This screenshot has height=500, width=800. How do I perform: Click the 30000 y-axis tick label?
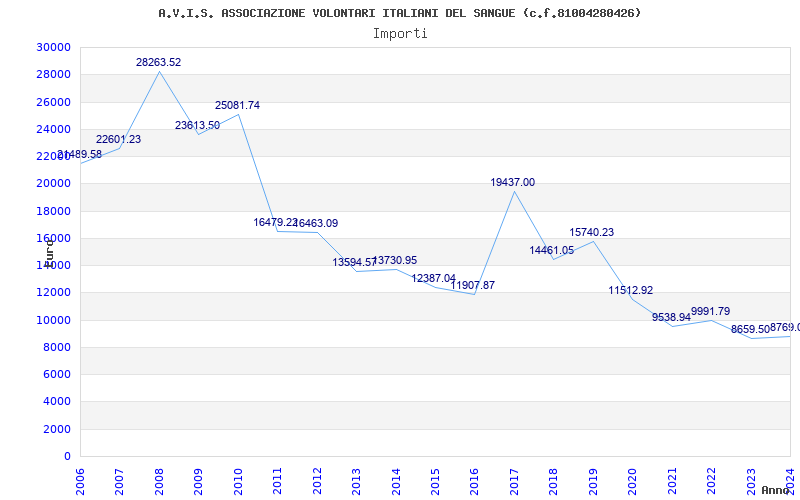point(54,47)
